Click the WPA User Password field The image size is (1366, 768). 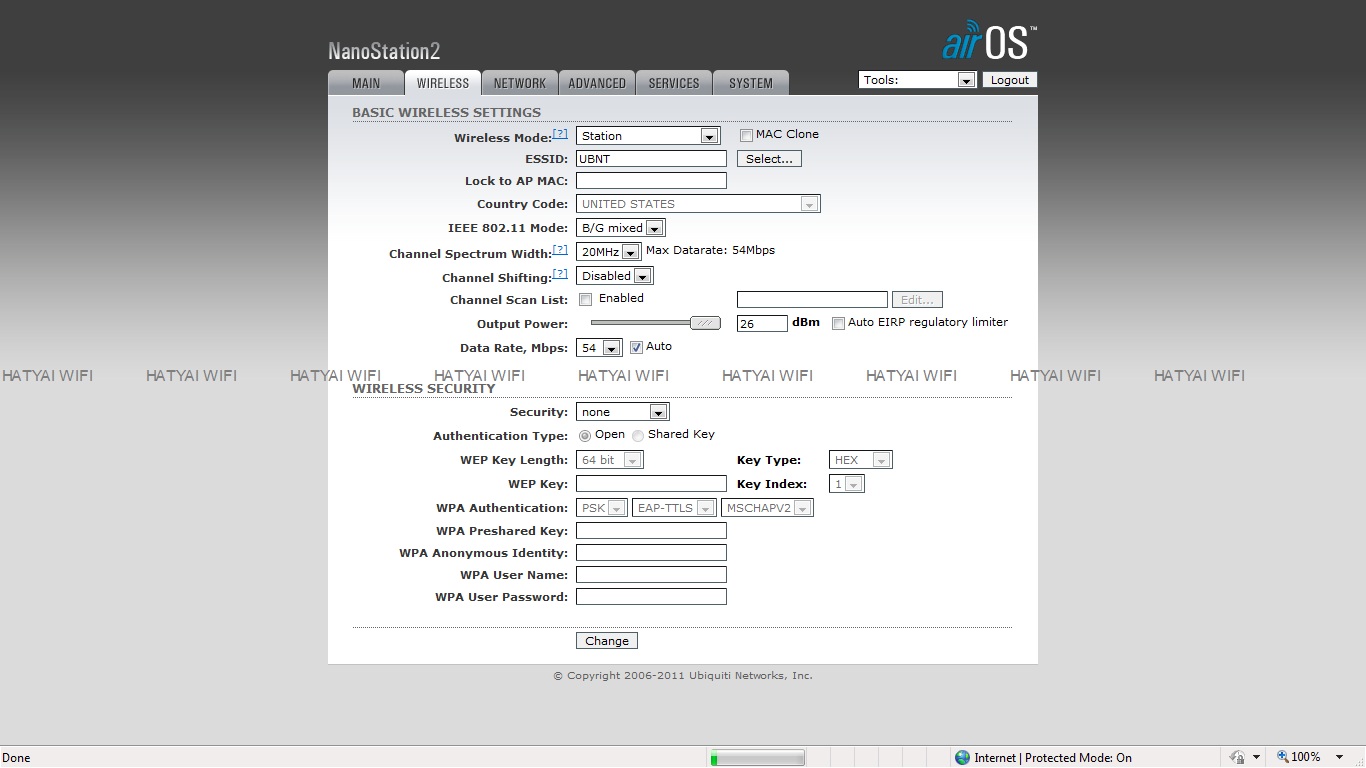pyautogui.click(x=652, y=597)
